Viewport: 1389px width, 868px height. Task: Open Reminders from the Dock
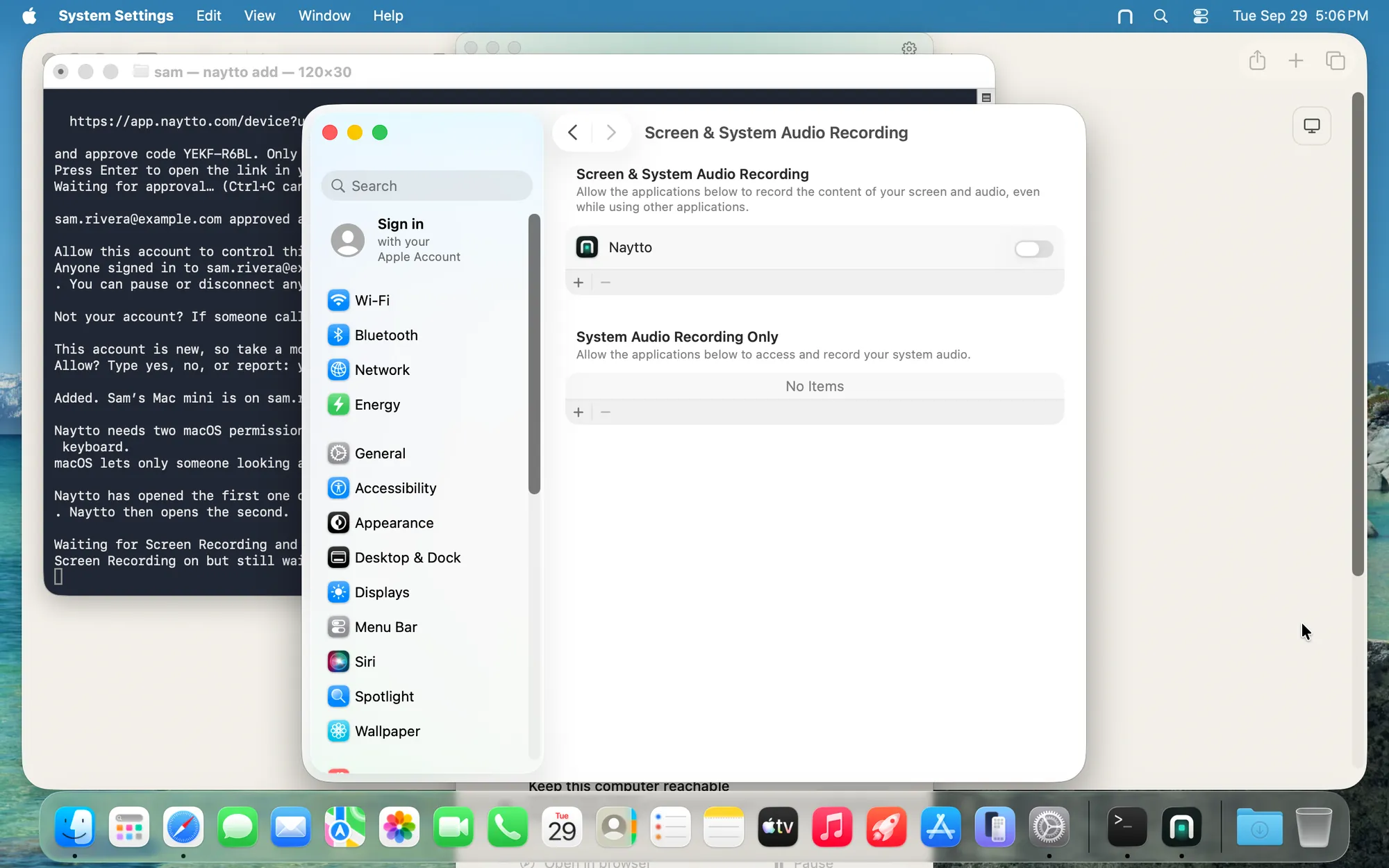click(x=670, y=827)
